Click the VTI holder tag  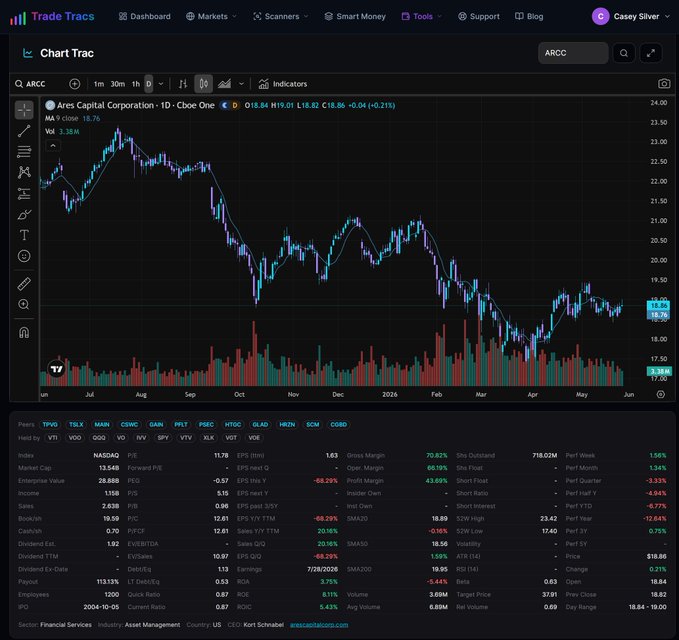click(x=52, y=438)
